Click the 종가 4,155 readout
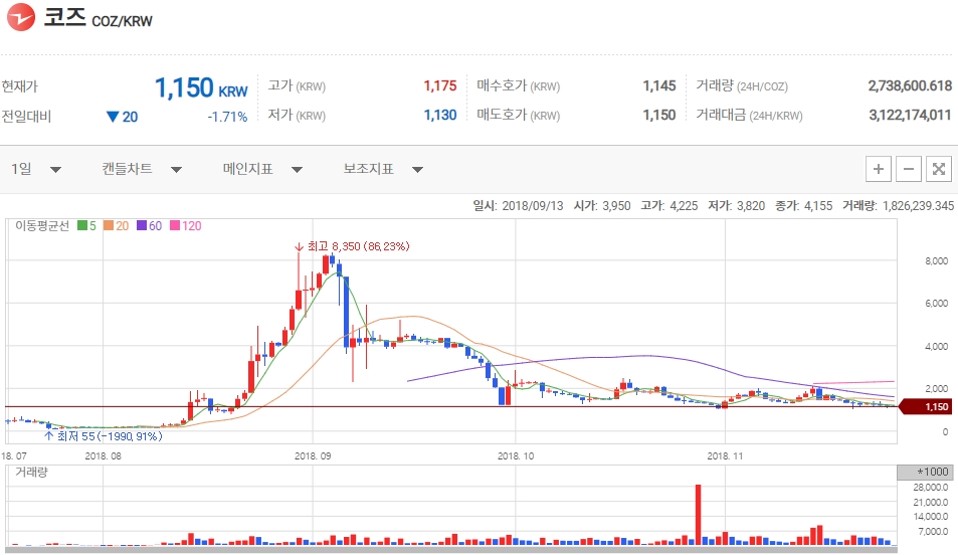Image resolution: width=958 pixels, height=555 pixels. [x=803, y=206]
